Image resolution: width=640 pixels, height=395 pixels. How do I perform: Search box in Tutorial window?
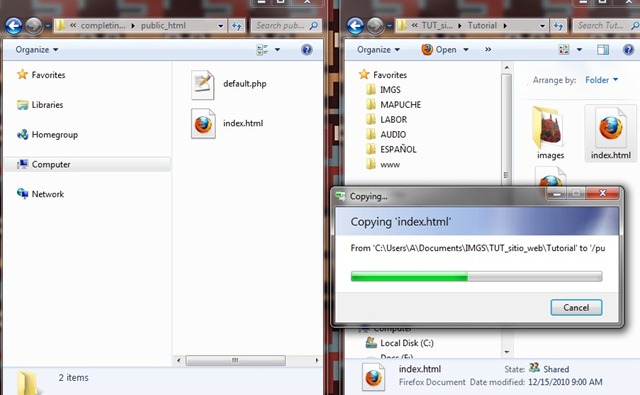[606, 26]
